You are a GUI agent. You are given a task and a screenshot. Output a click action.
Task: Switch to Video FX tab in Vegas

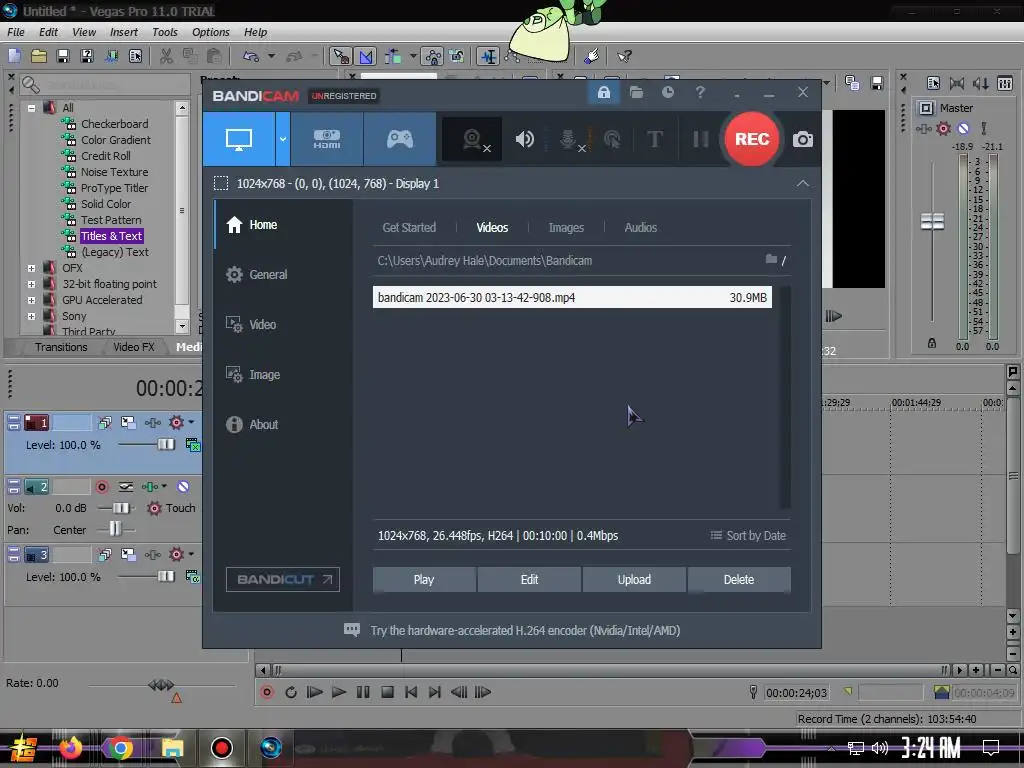coord(134,347)
